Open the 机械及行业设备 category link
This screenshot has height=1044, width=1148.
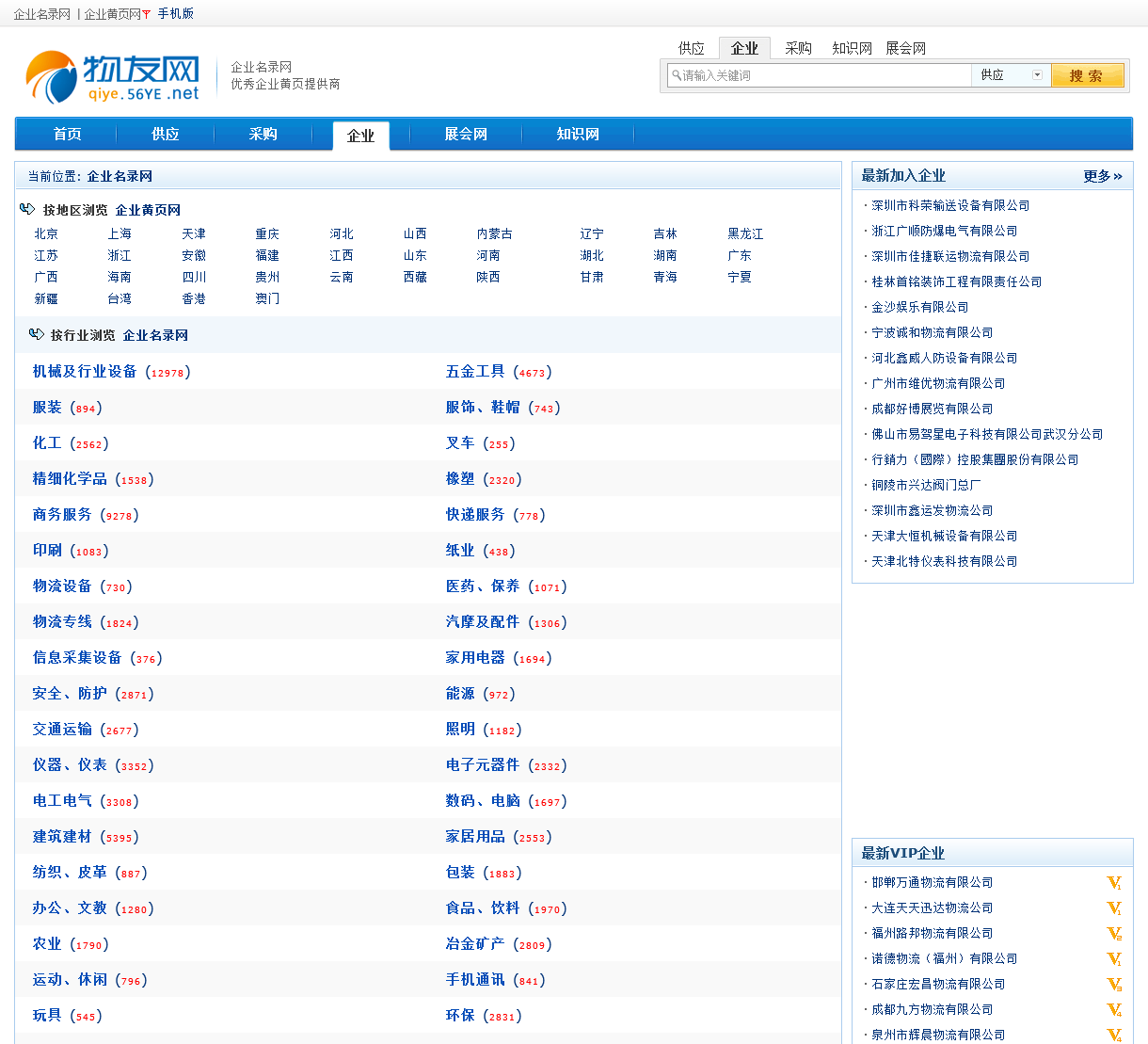click(x=85, y=372)
